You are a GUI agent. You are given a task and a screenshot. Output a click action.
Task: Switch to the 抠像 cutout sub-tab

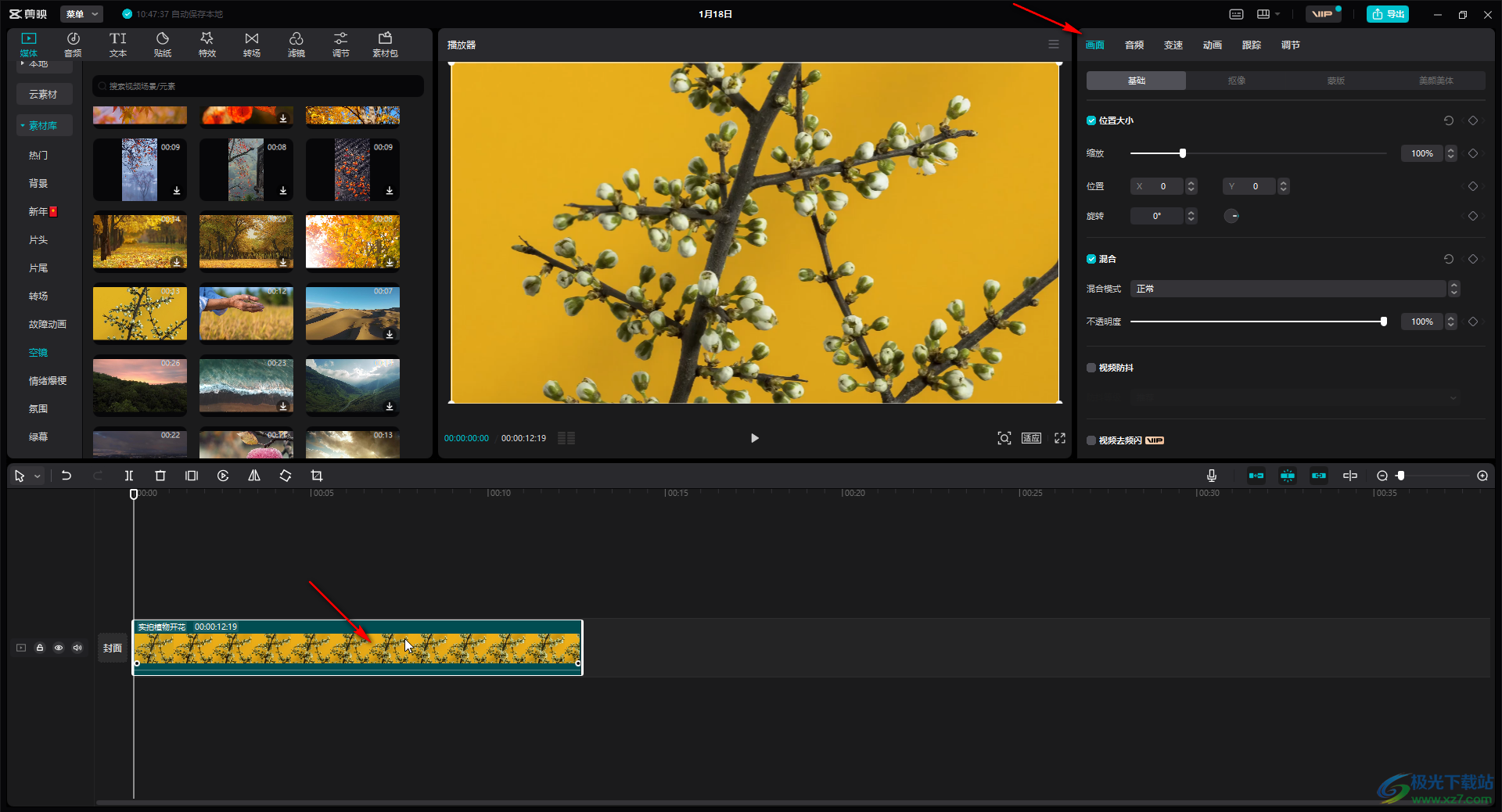point(1236,81)
